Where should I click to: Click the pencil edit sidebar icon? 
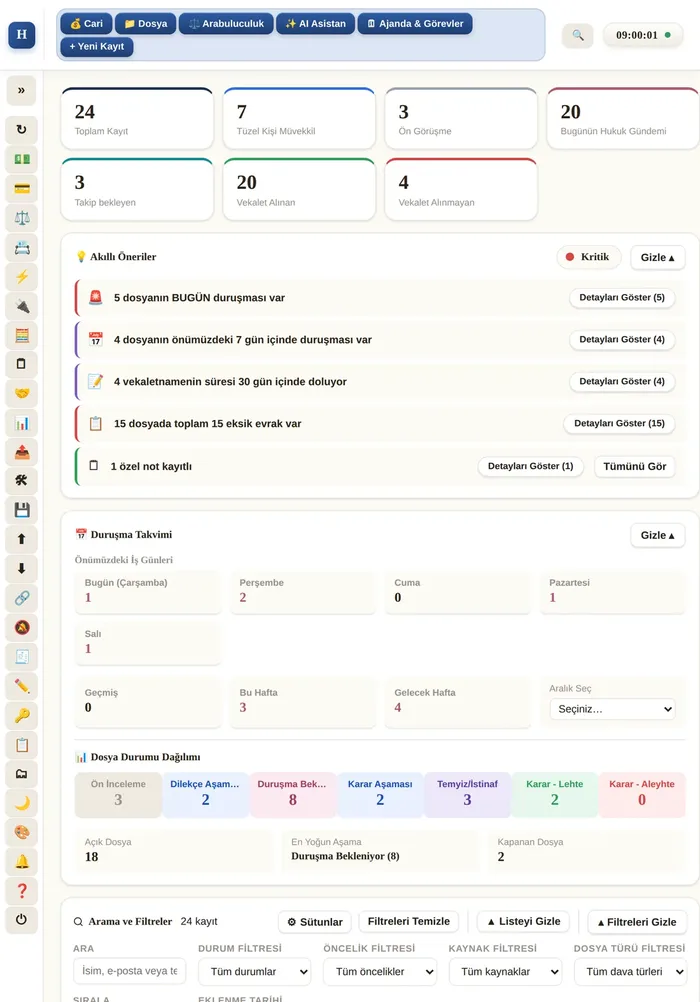click(22, 686)
